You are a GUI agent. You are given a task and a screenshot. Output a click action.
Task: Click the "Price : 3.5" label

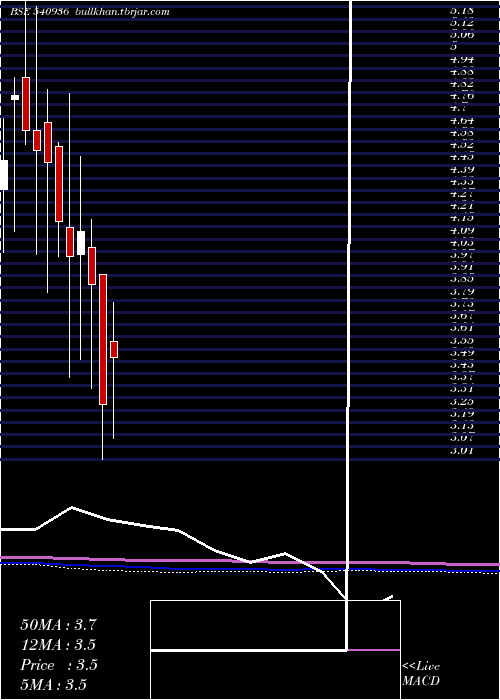[59, 665]
